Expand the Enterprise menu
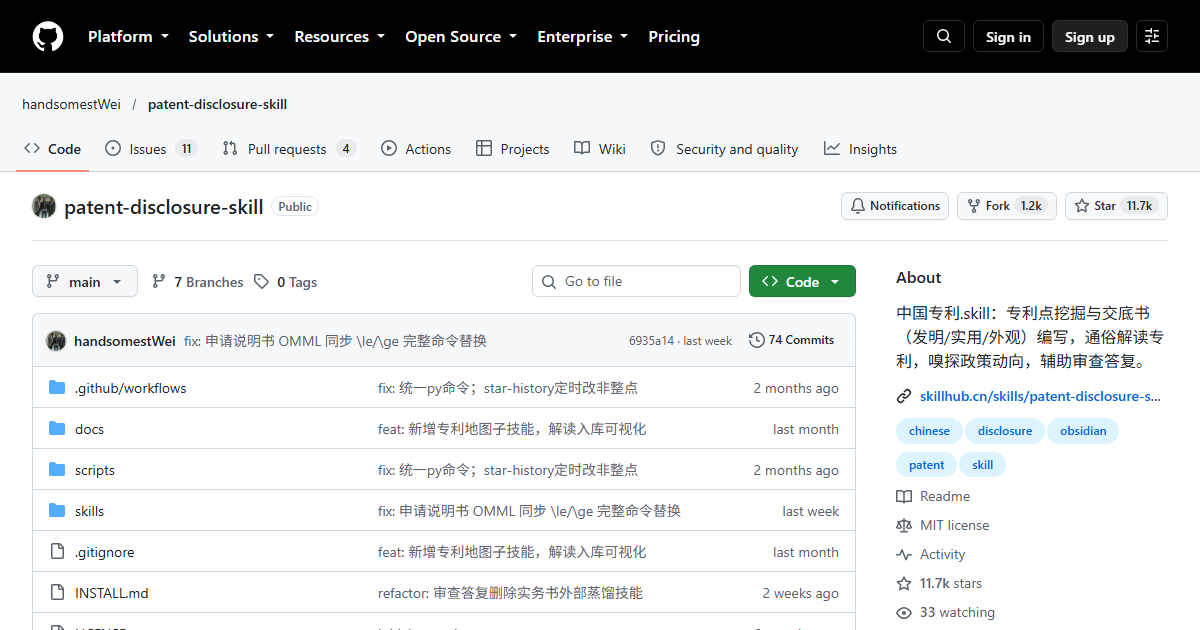 pos(582,37)
